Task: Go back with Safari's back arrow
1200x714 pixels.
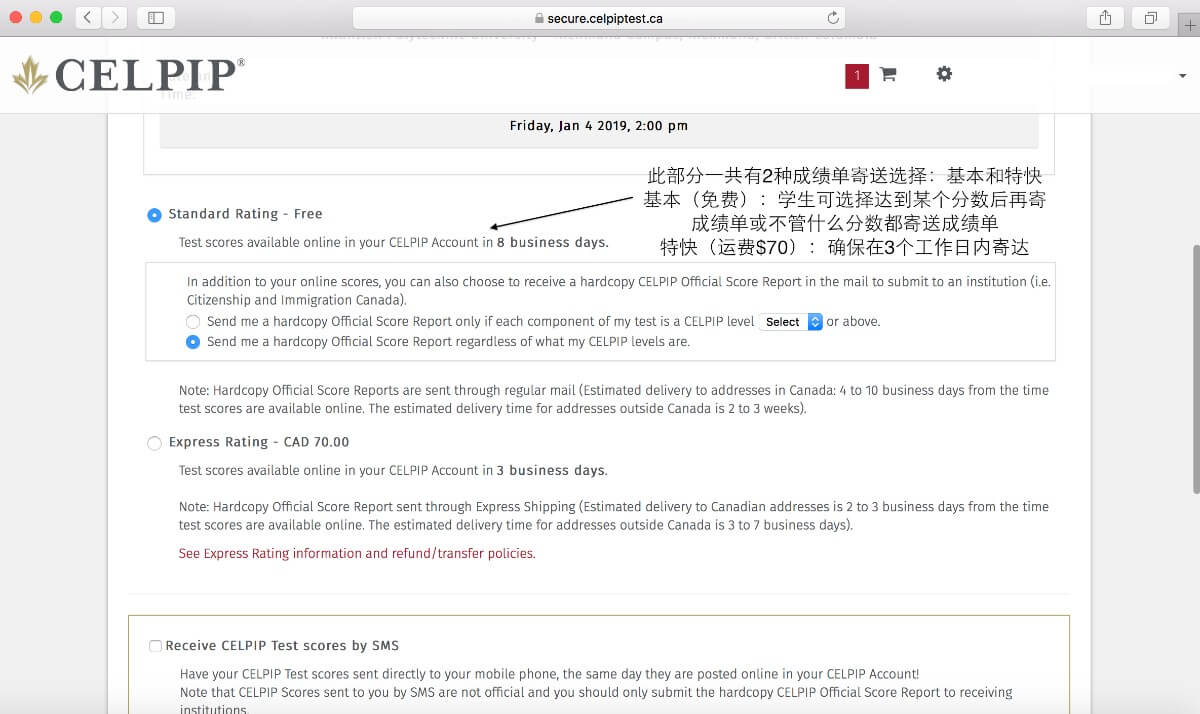Action: coord(88,17)
